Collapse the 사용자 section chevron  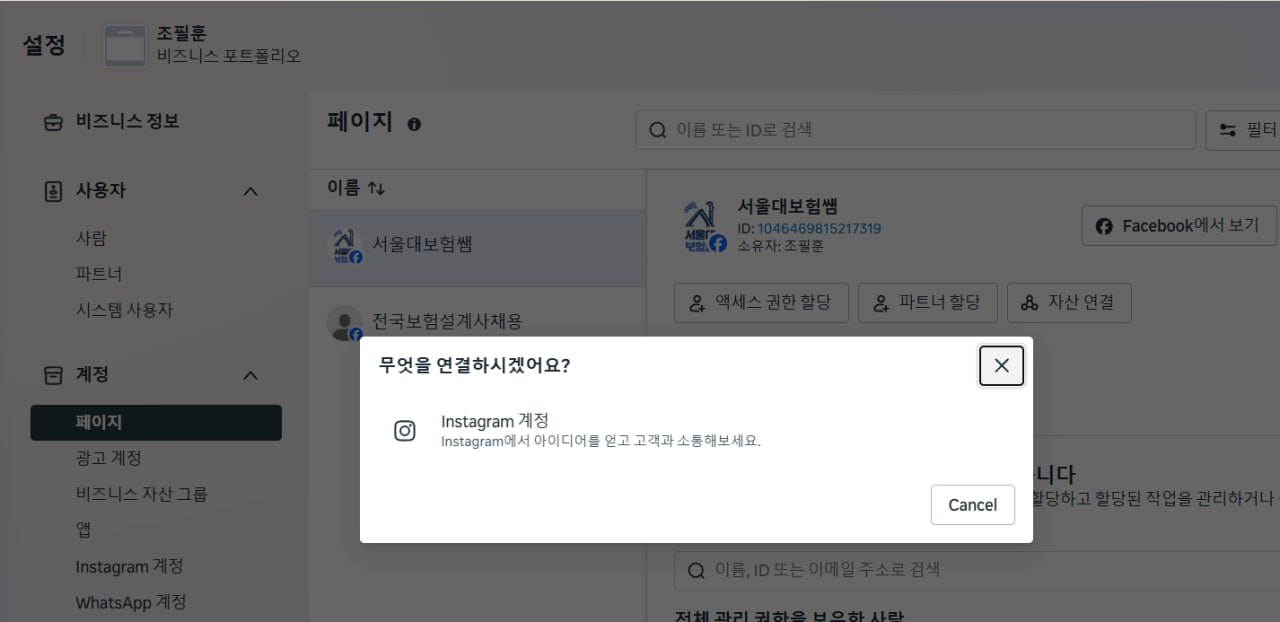(x=251, y=191)
